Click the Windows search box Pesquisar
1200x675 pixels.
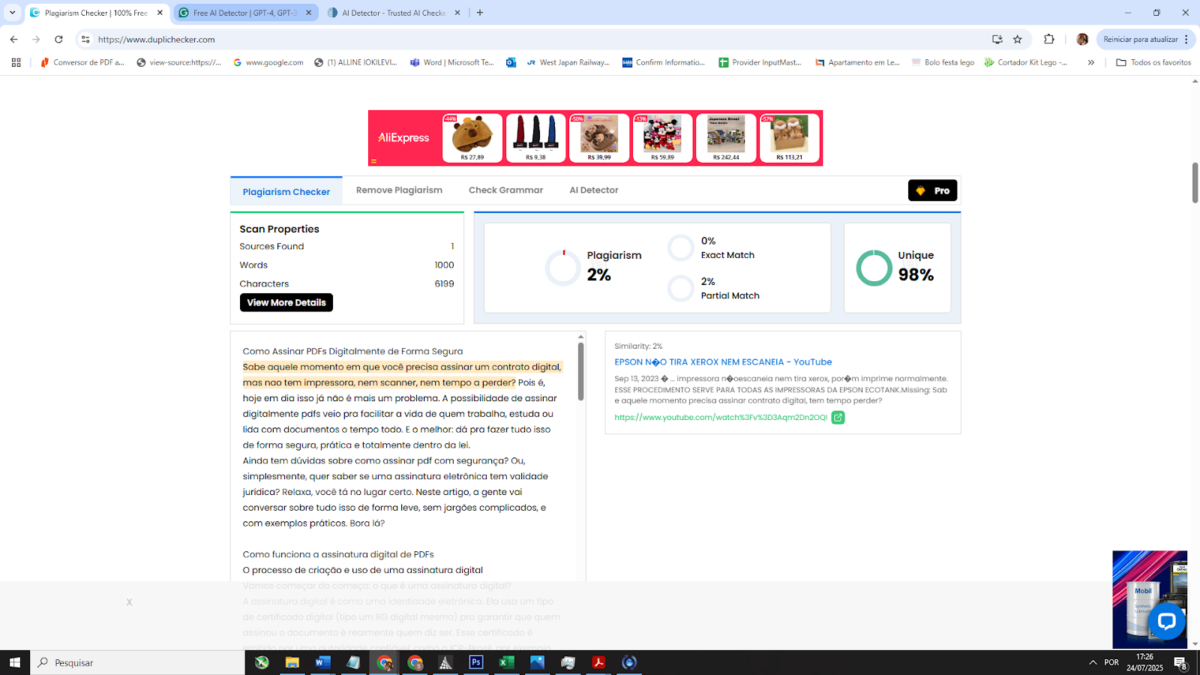point(137,662)
